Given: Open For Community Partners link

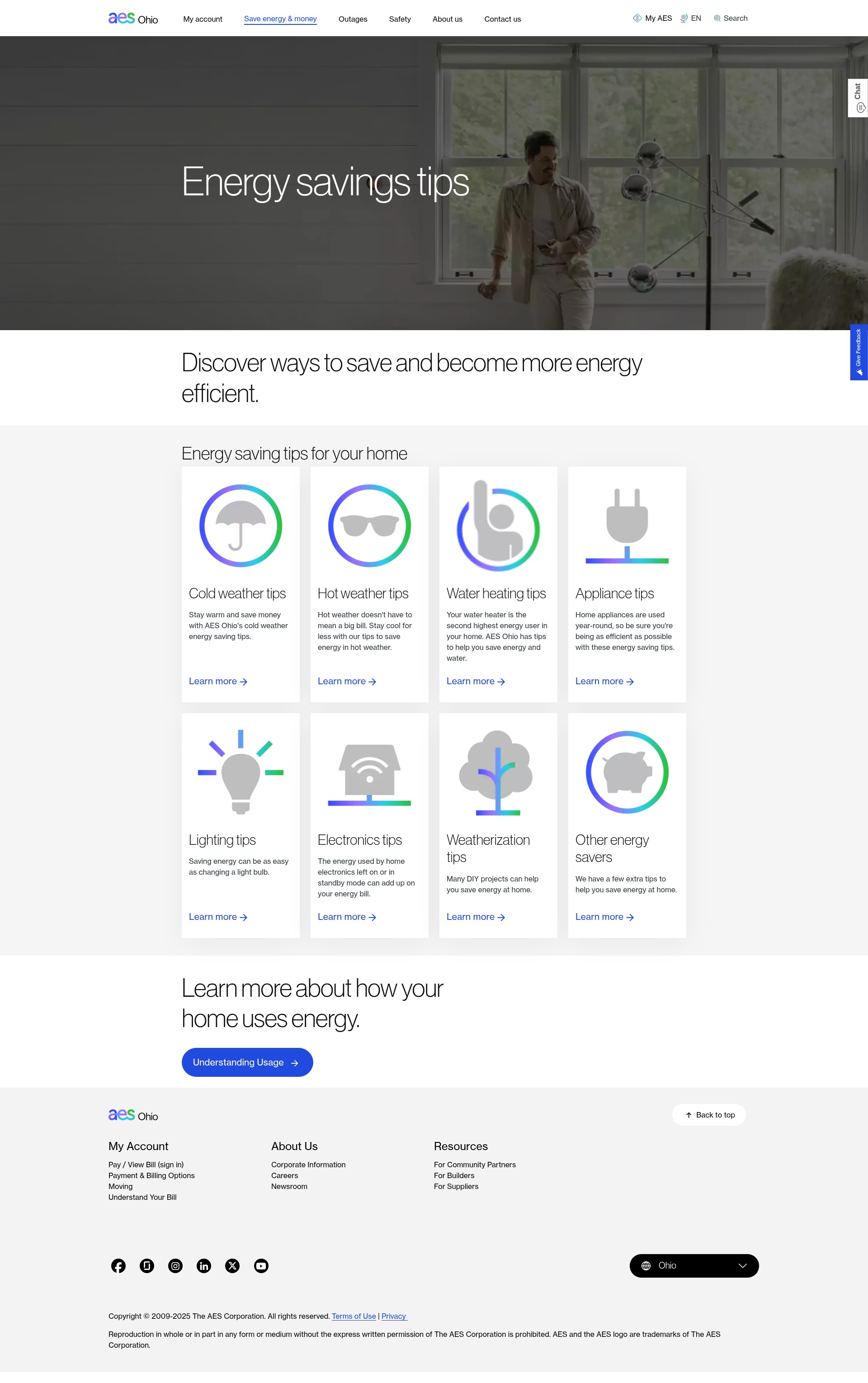Looking at the screenshot, I should [475, 1165].
